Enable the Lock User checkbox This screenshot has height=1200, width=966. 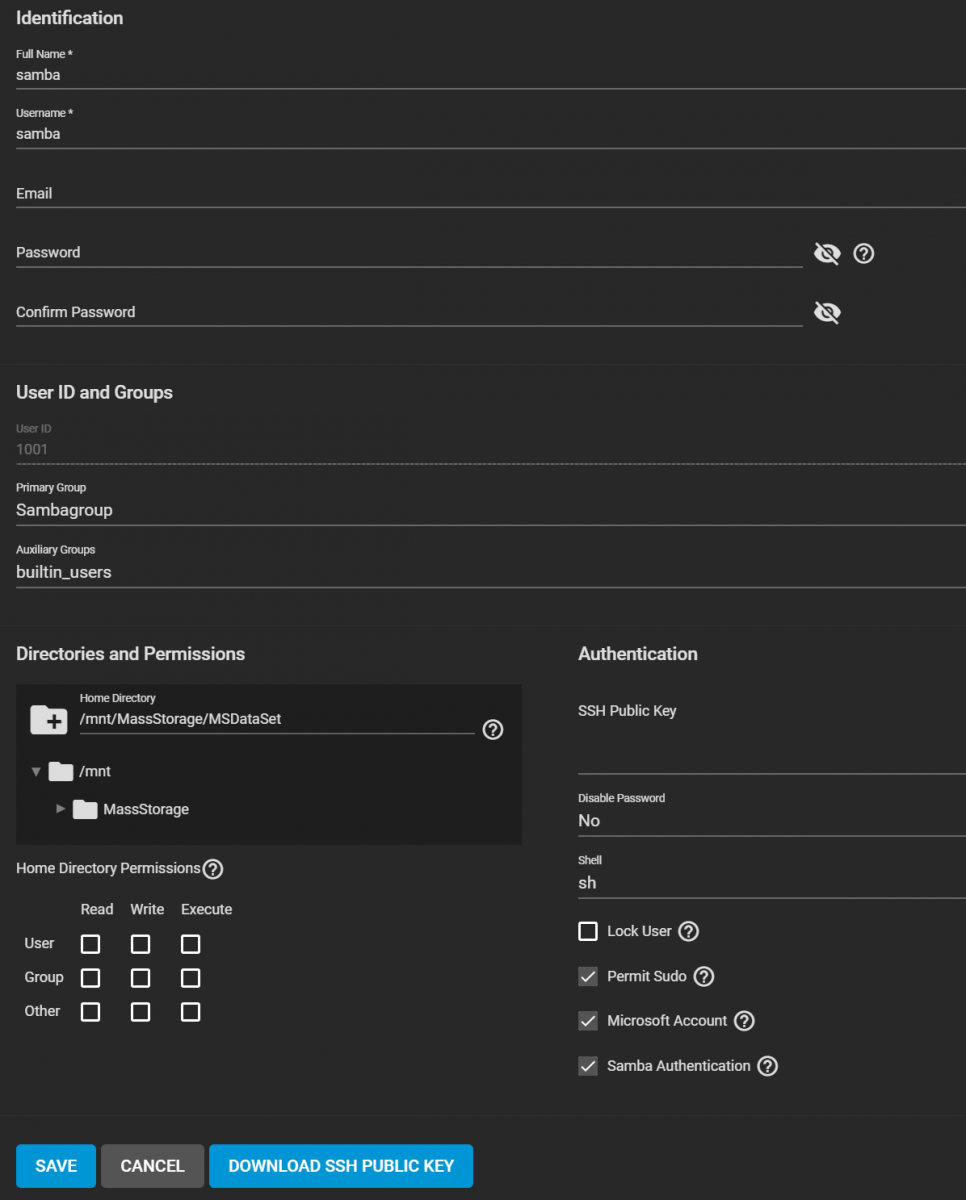(588, 932)
